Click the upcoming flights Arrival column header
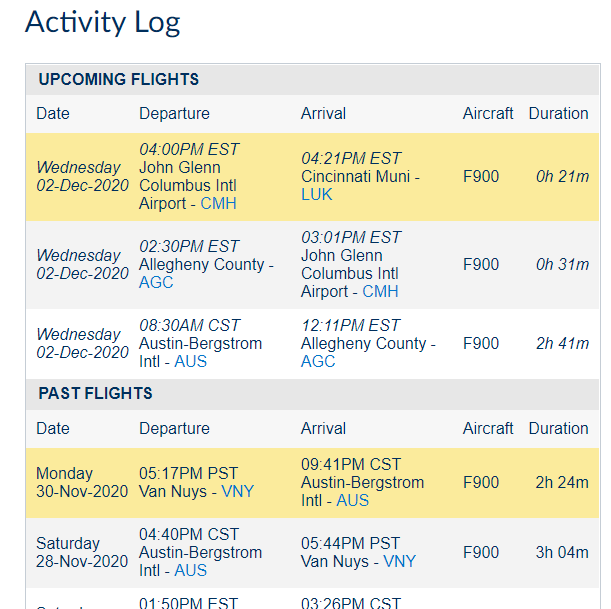Viewport: 611px width, 609px height. coord(325,114)
